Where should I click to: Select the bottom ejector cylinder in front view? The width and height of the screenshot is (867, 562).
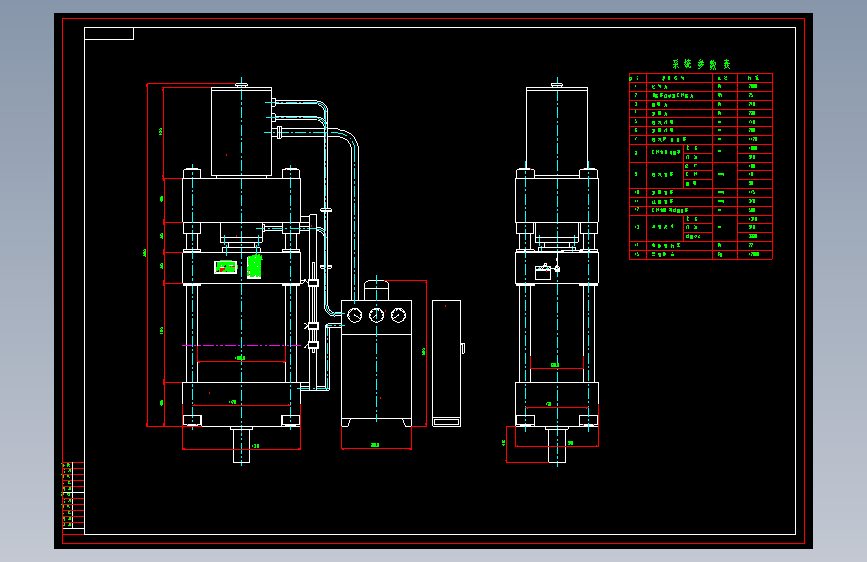242,444
